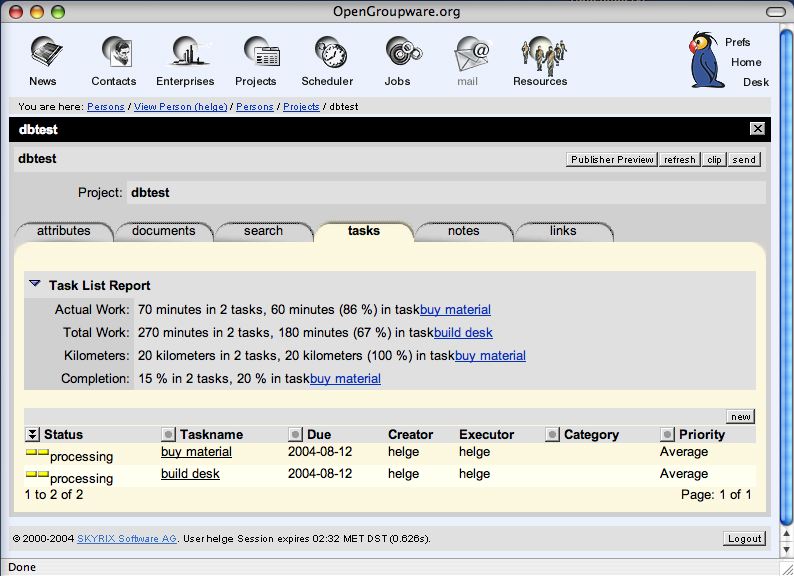794x576 pixels.
Task: Click the Due date of buy material
Action: click(x=320, y=451)
